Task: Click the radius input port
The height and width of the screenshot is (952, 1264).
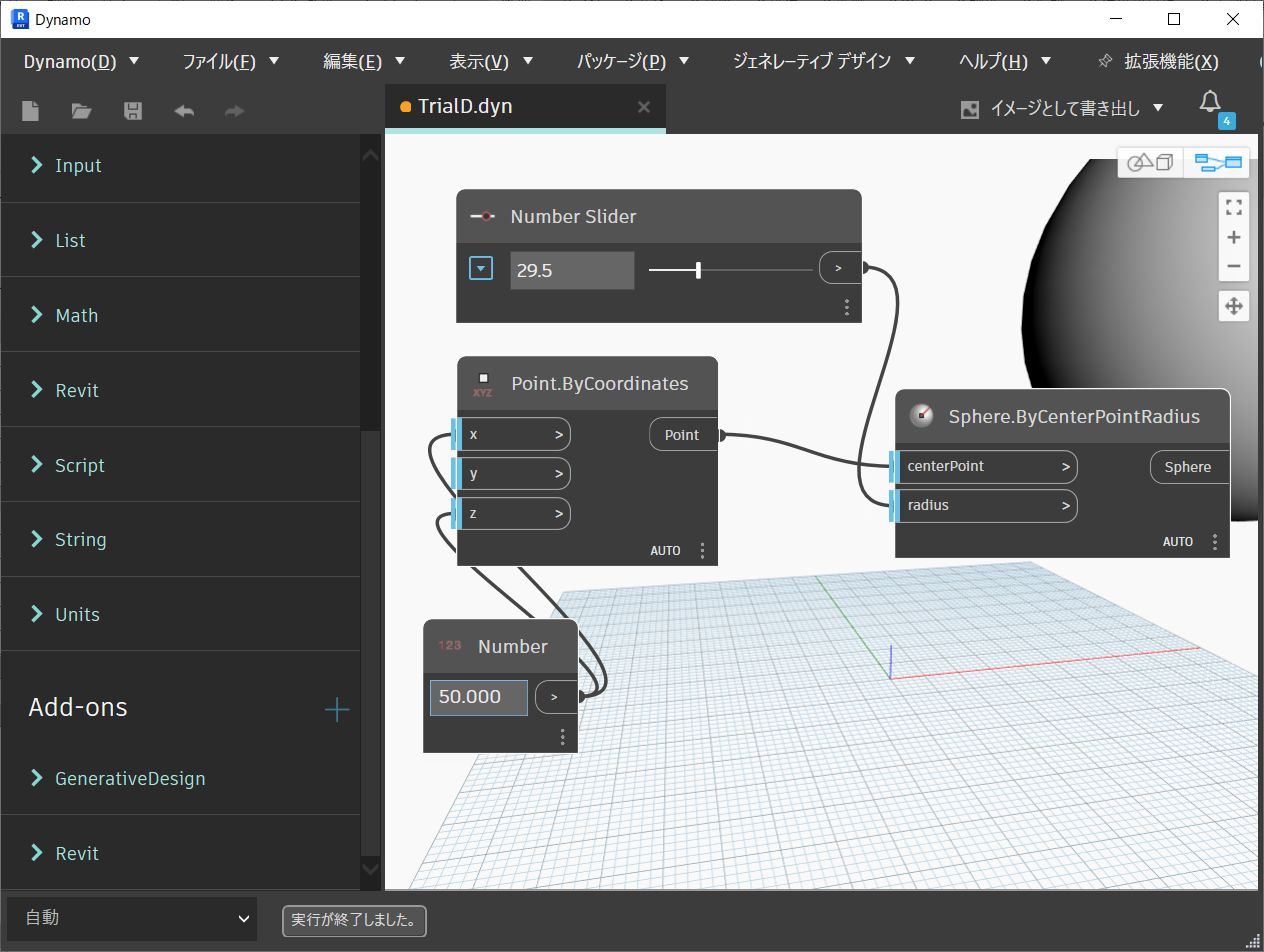Action: click(984, 505)
